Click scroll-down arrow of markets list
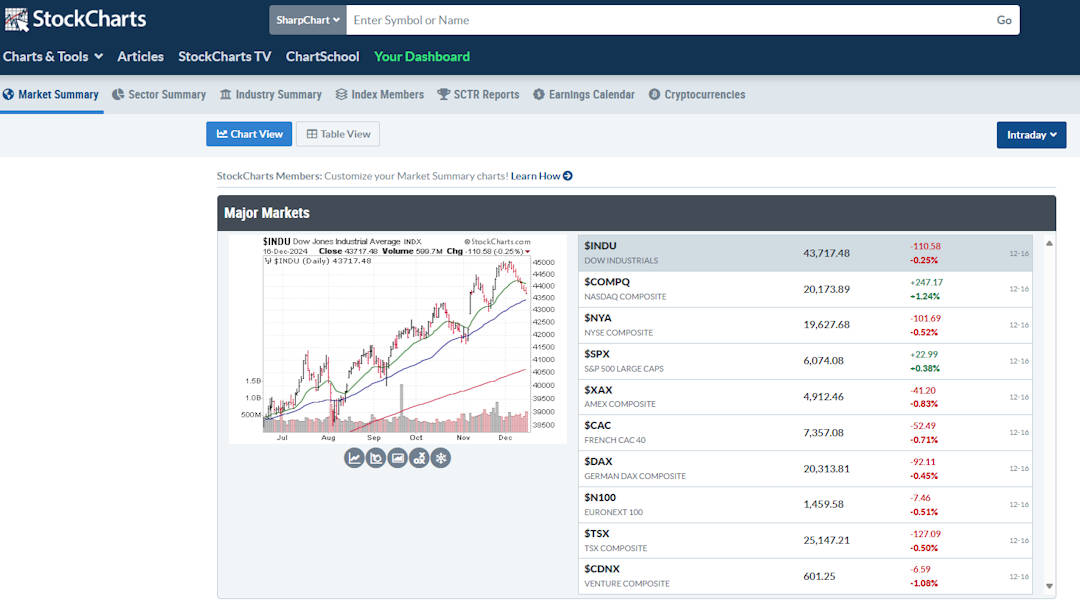Viewport: 1080px width, 602px height. click(1049, 586)
